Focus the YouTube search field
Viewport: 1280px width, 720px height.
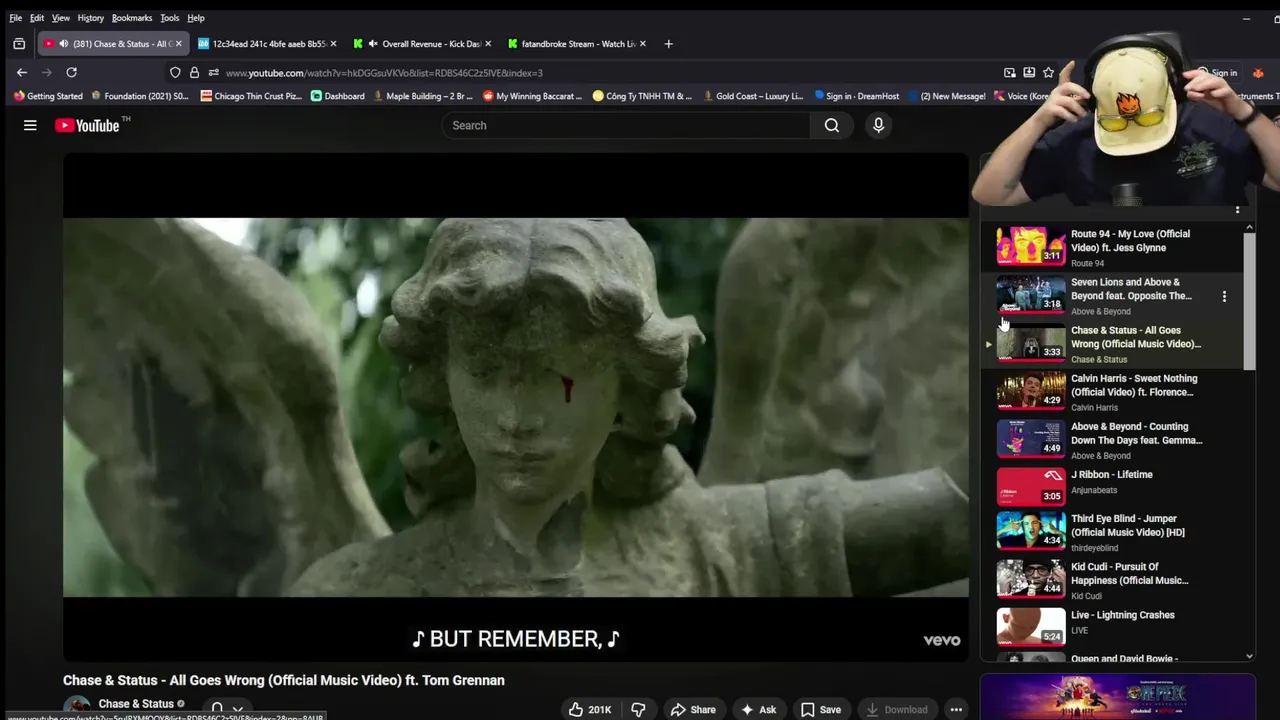point(626,125)
